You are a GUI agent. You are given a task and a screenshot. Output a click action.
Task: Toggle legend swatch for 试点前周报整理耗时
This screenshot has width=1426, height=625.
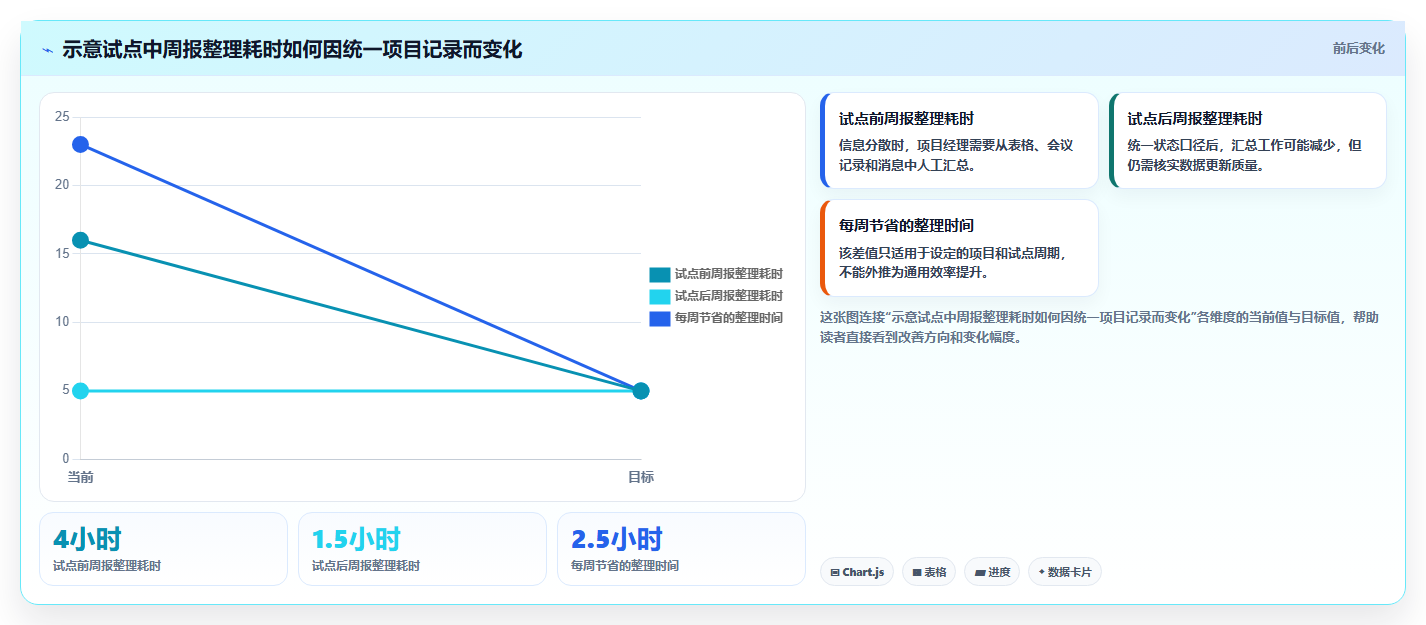[x=659, y=274]
